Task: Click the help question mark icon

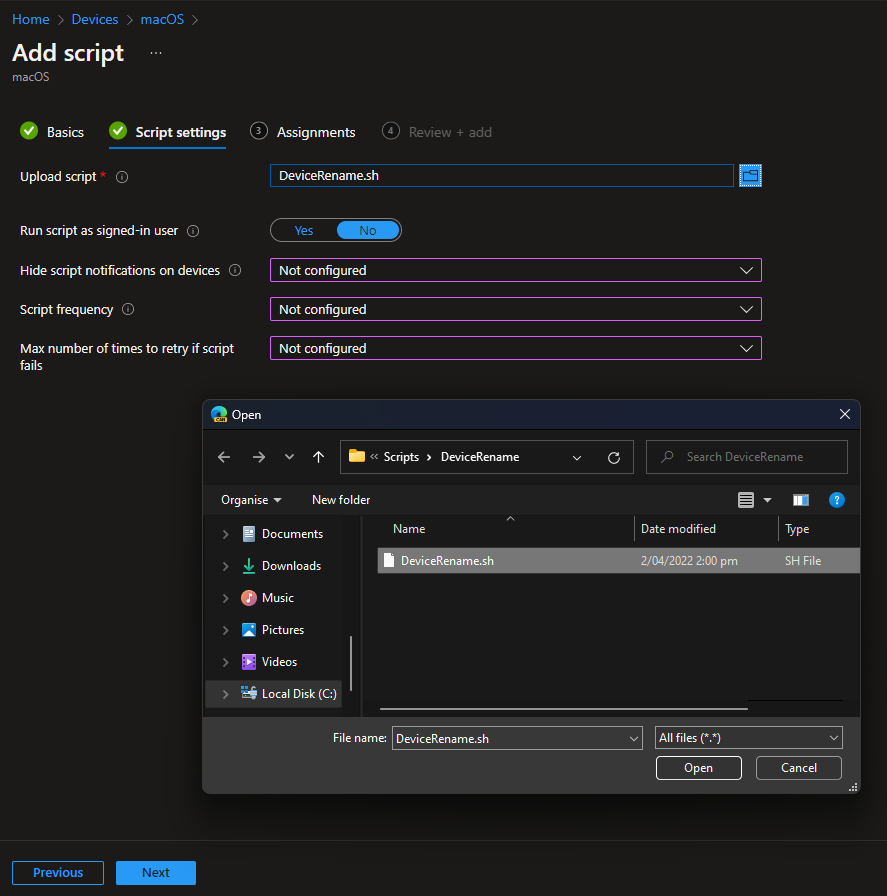Action: (x=837, y=500)
